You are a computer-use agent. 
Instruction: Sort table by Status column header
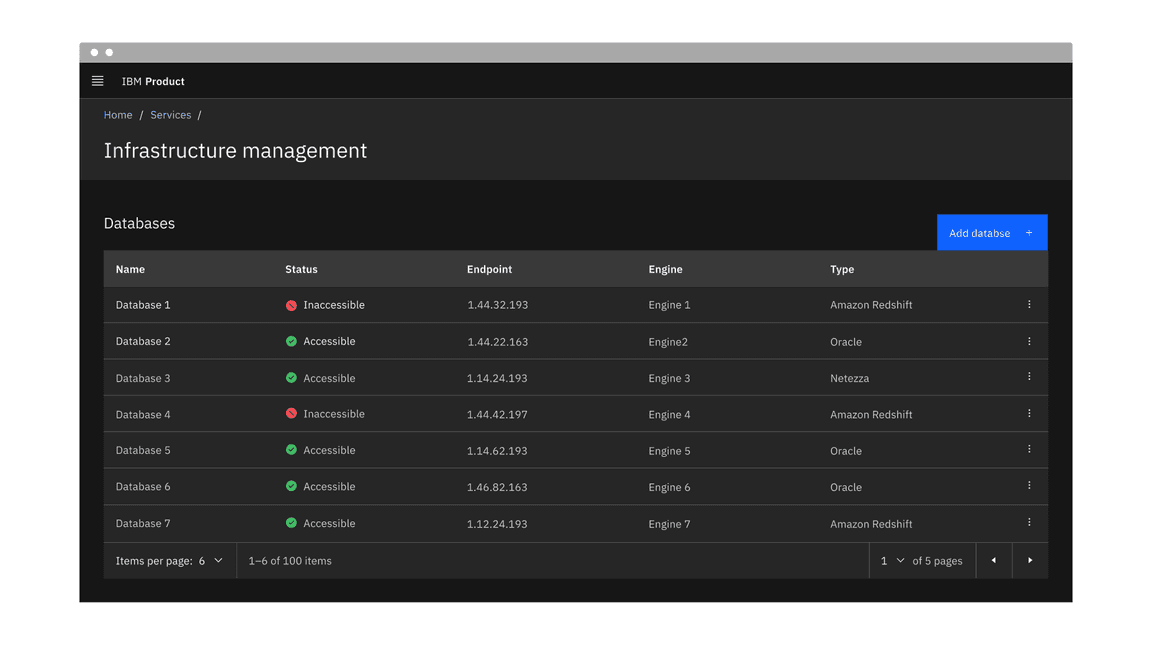(x=301, y=269)
